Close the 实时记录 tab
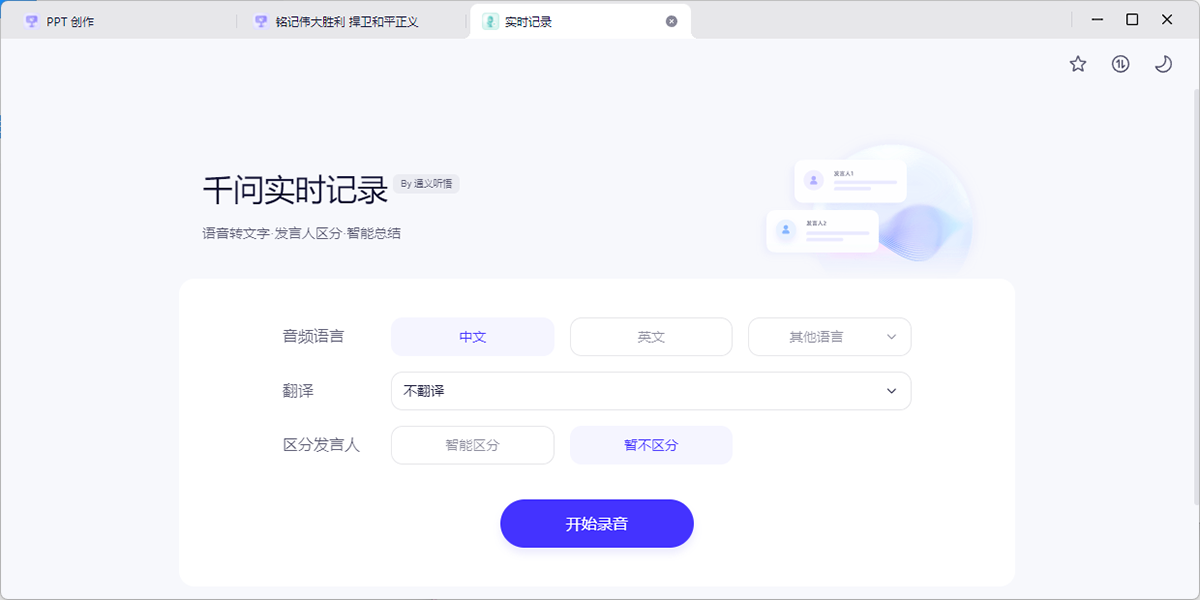 671,21
